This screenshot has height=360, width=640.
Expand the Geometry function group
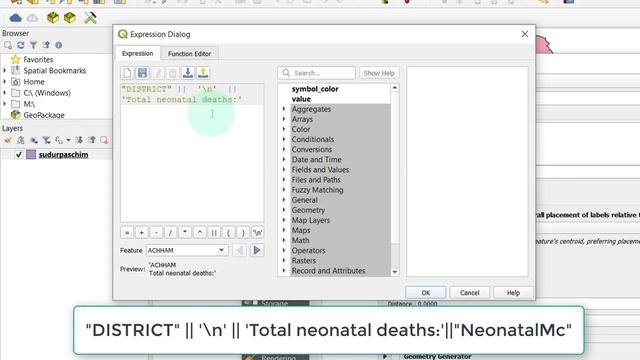(284, 210)
